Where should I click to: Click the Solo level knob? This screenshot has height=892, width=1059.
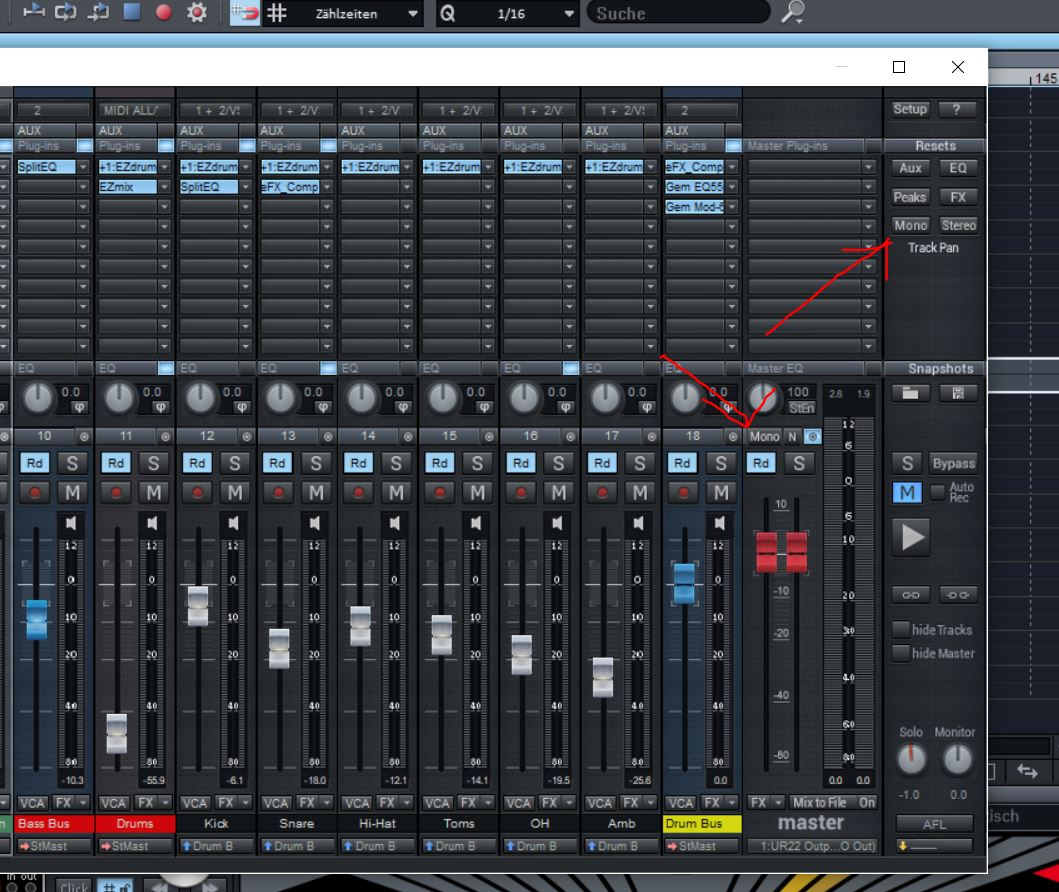pos(910,759)
